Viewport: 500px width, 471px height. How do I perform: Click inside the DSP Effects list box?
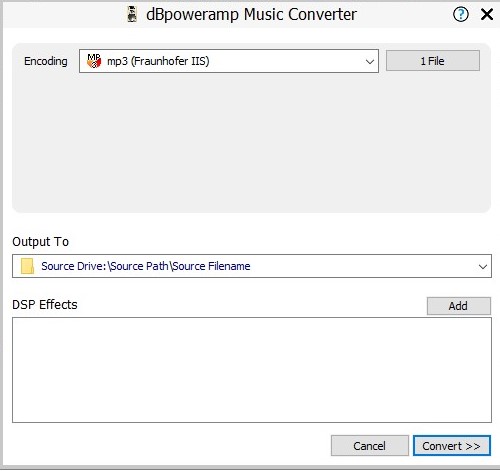point(252,370)
